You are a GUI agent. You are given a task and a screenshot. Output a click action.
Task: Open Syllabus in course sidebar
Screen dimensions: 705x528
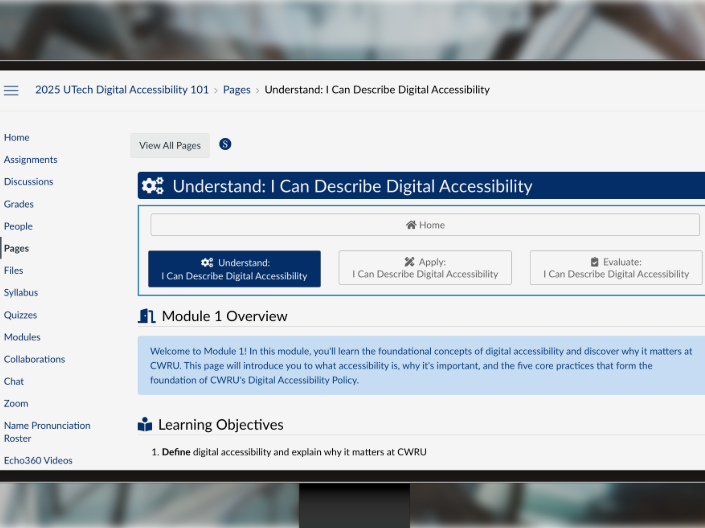[x=21, y=292]
